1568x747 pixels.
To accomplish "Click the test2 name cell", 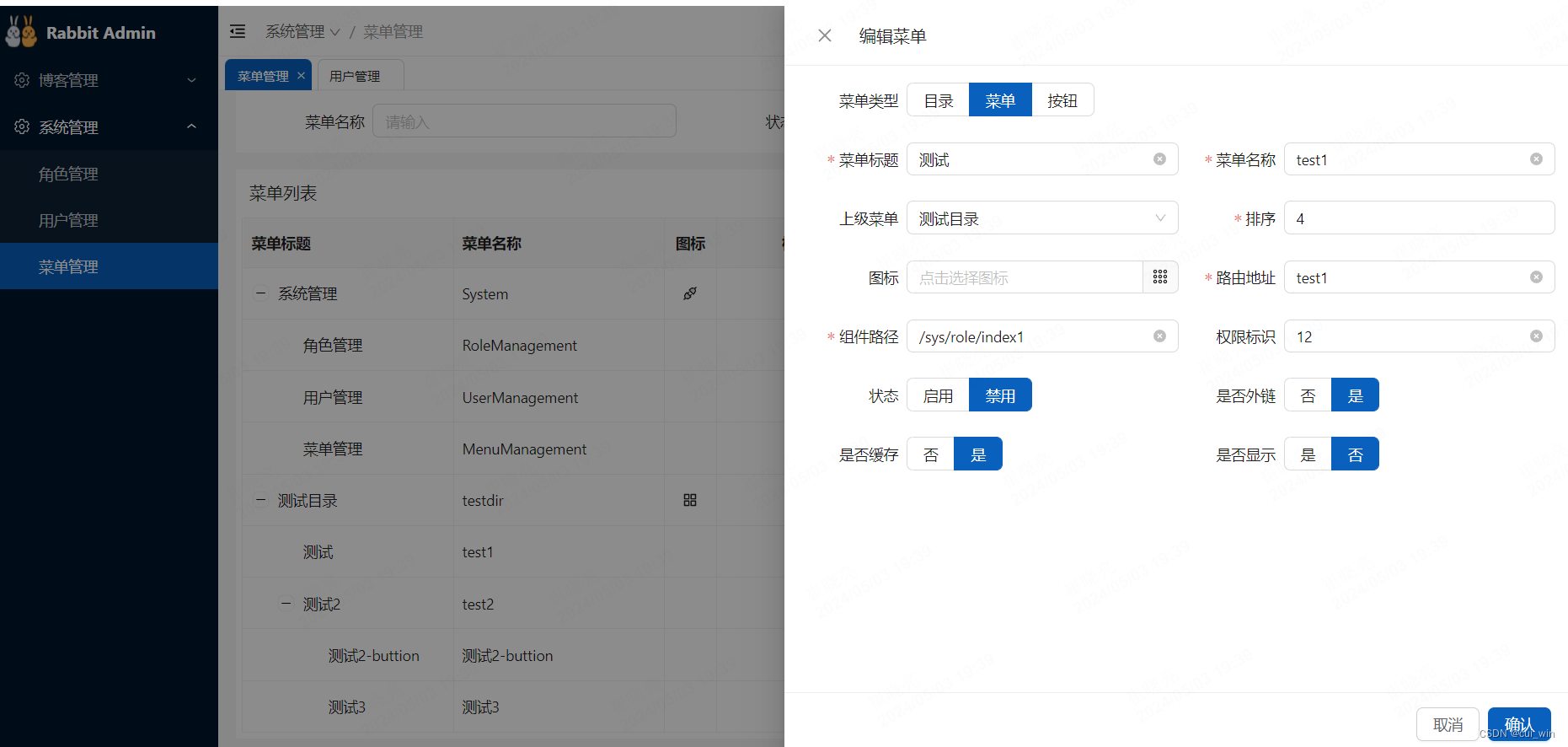I will tap(559, 604).
